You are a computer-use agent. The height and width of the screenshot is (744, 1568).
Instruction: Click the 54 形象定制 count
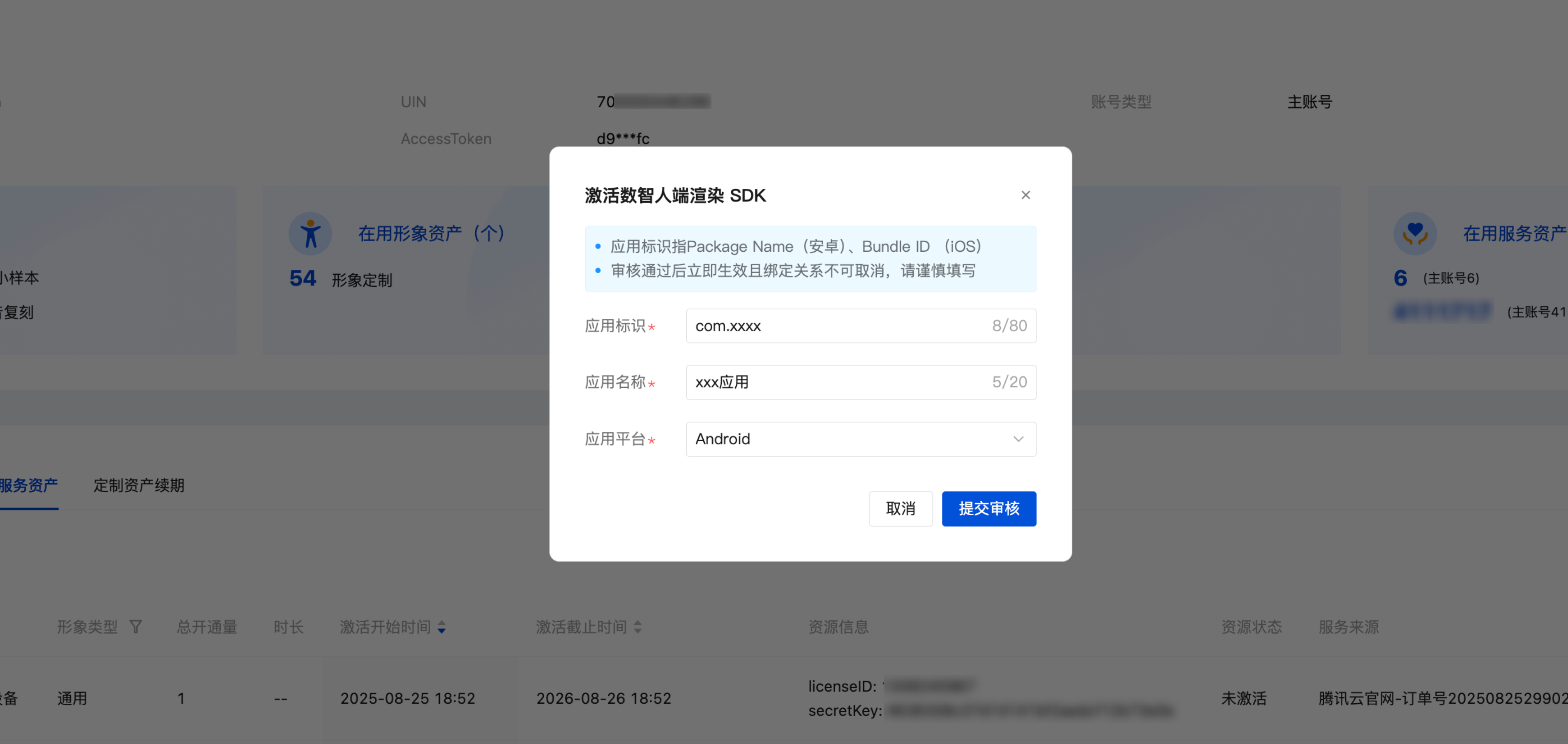point(303,278)
